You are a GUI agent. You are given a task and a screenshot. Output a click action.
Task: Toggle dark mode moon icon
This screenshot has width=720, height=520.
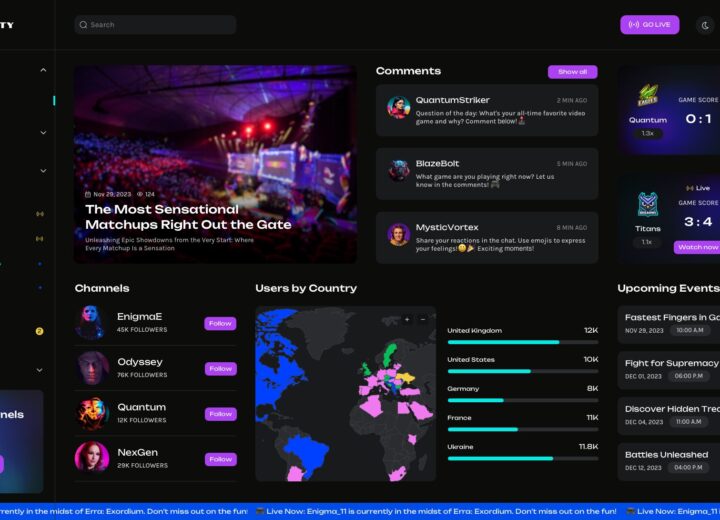coord(705,25)
